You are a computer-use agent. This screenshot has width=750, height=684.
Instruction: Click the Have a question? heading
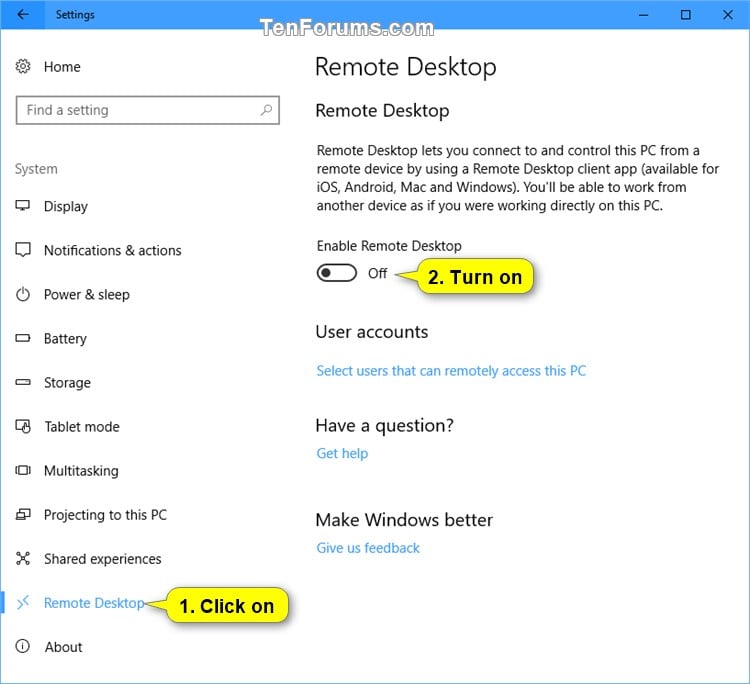click(x=385, y=426)
